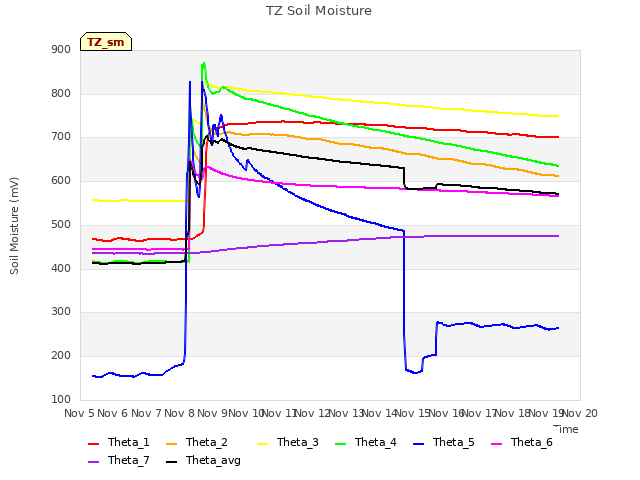Toggle Theta_6 series in legend
640x480 pixels.
point(522,442)
